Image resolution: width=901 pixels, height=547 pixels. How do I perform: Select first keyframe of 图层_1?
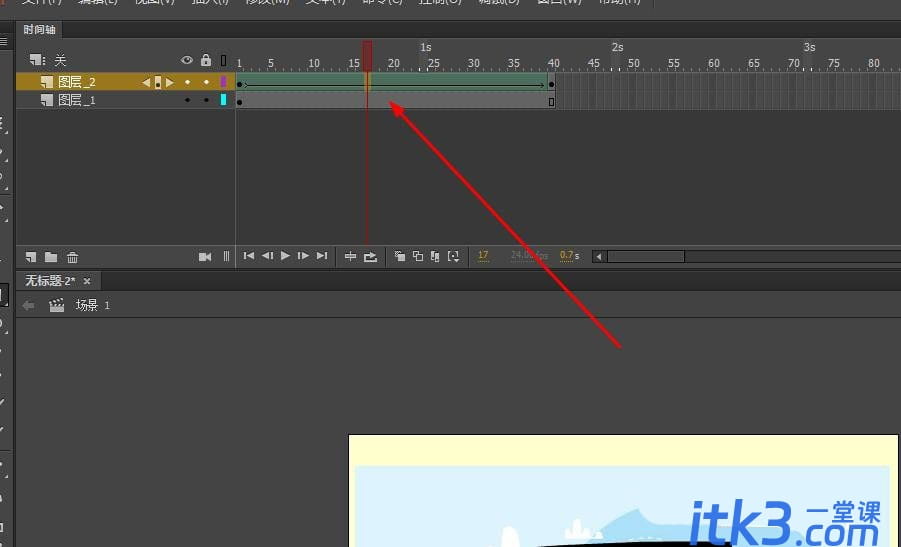(240, 103)
